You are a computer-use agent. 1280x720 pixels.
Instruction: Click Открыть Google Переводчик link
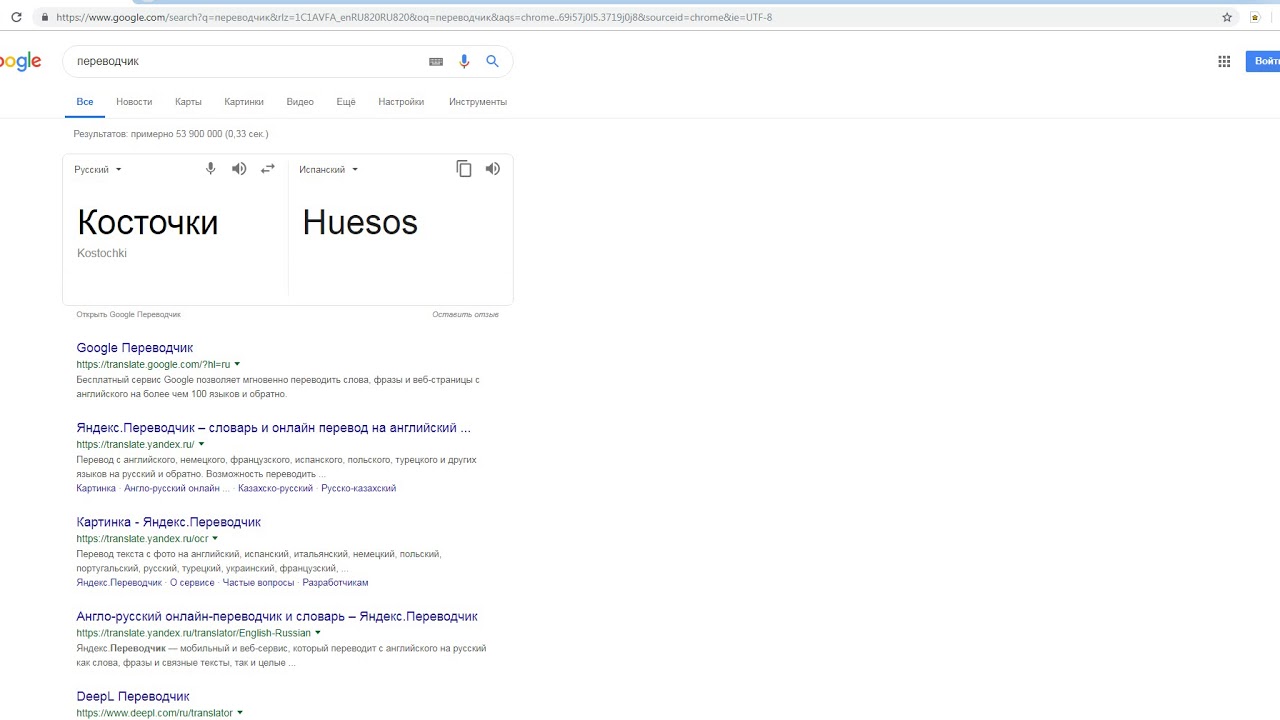pos(128,314)
